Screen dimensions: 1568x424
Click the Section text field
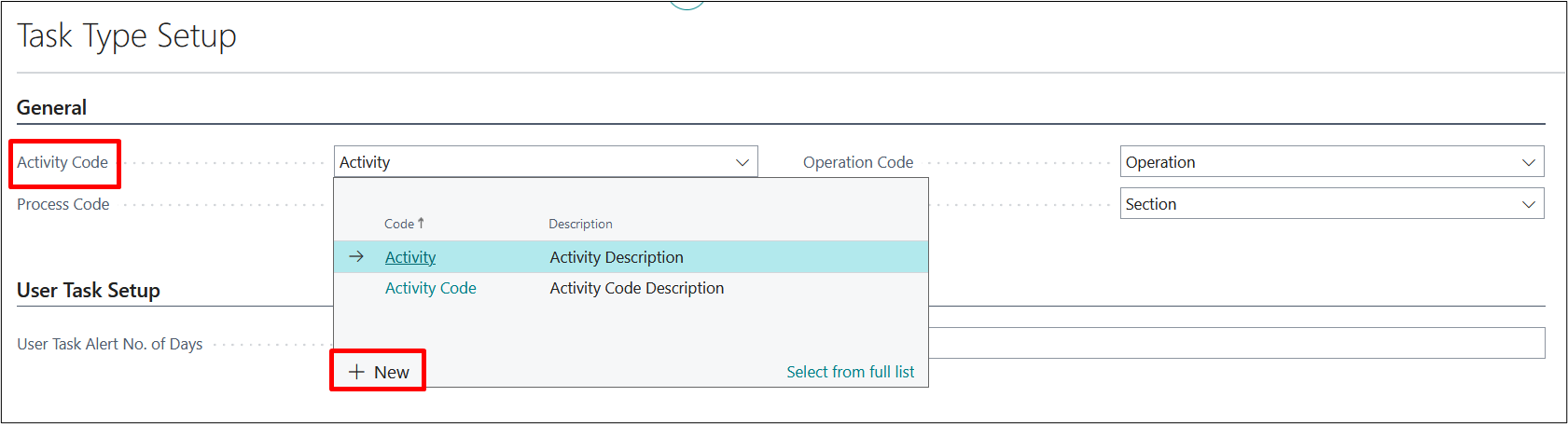click(1315, 204)
